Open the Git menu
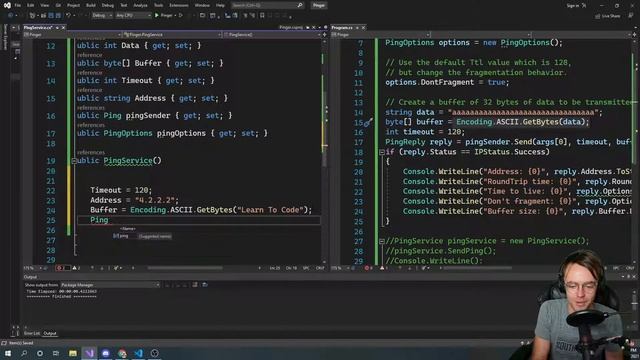Viewport: 640px width, 360px height. (58, 5)
